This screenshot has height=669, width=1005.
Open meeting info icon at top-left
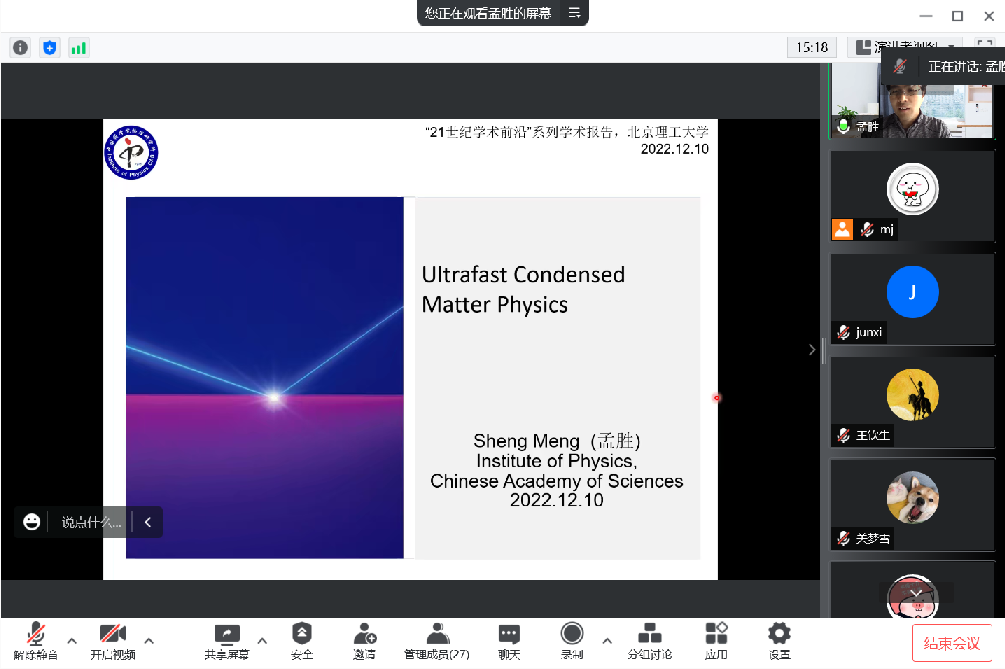20,47
